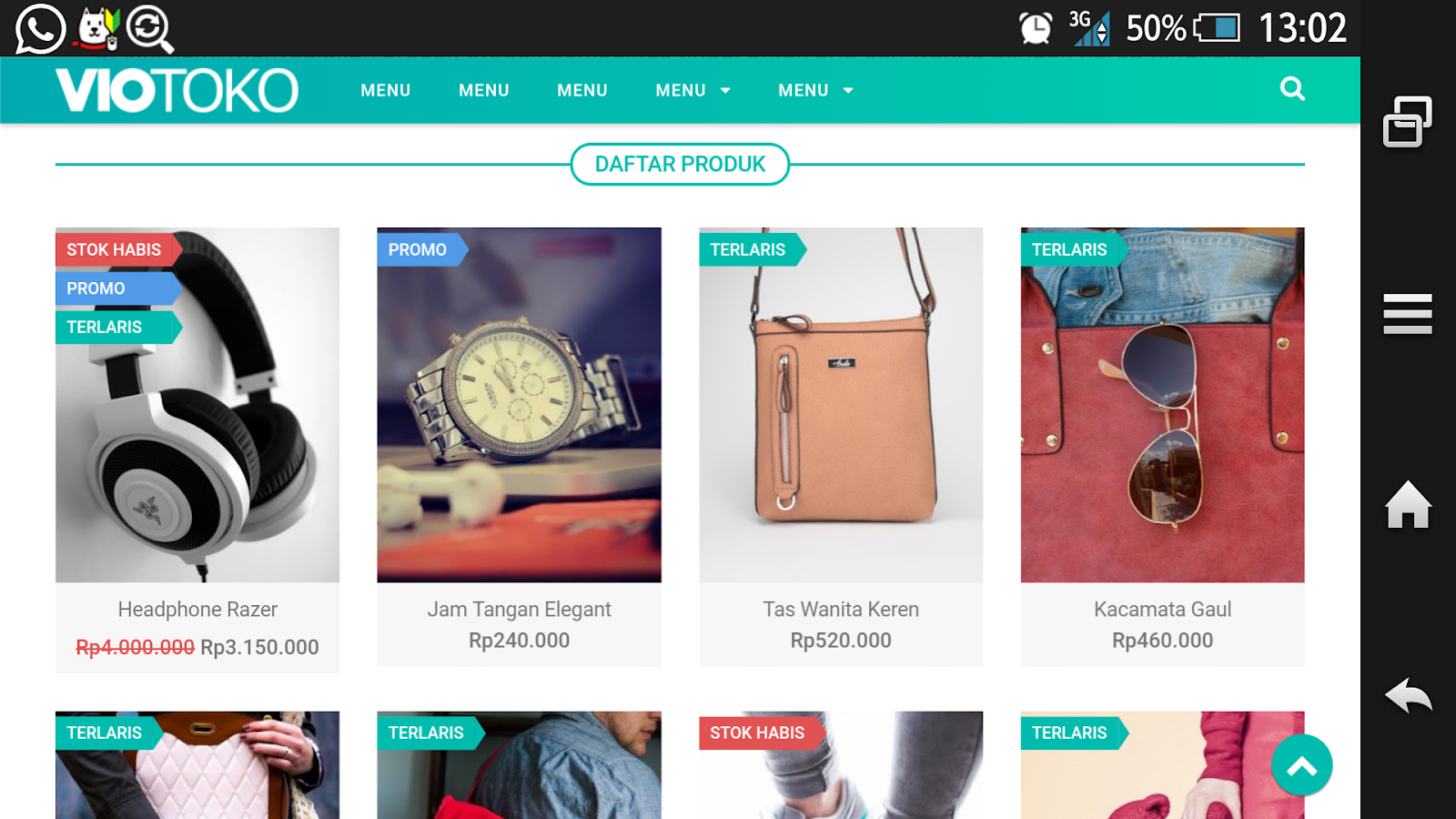Screen dimensions: 1456x819
Task: Expand the fourth MENU dropdown arrow
Action: point(725,91)
